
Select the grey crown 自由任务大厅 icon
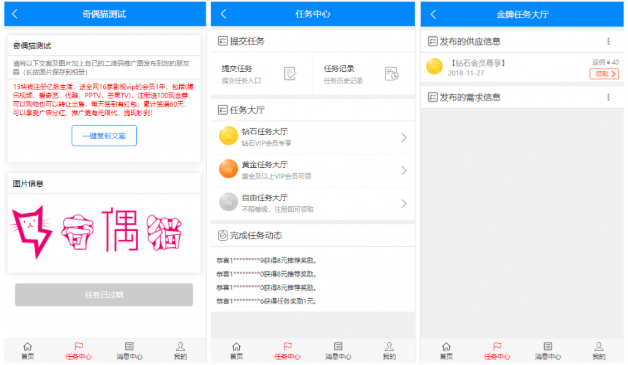(x=228, y=202)
